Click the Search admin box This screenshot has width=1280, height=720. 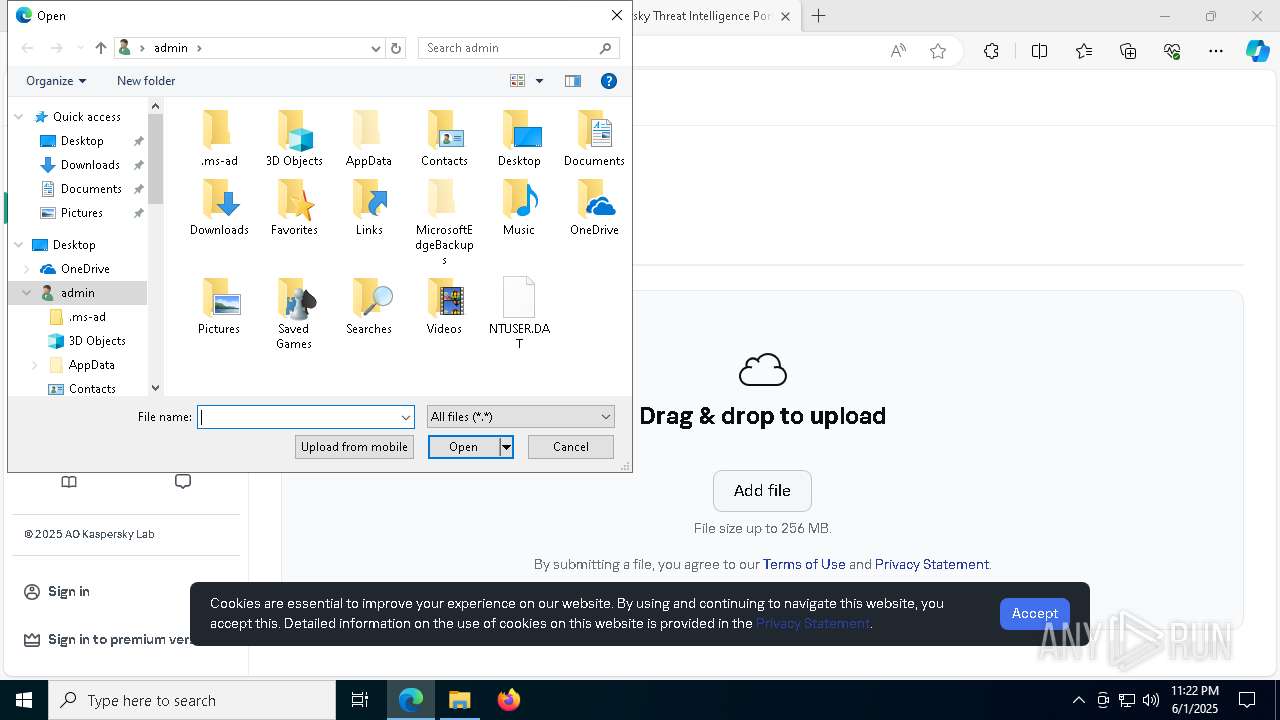click(x=518, y=48)
